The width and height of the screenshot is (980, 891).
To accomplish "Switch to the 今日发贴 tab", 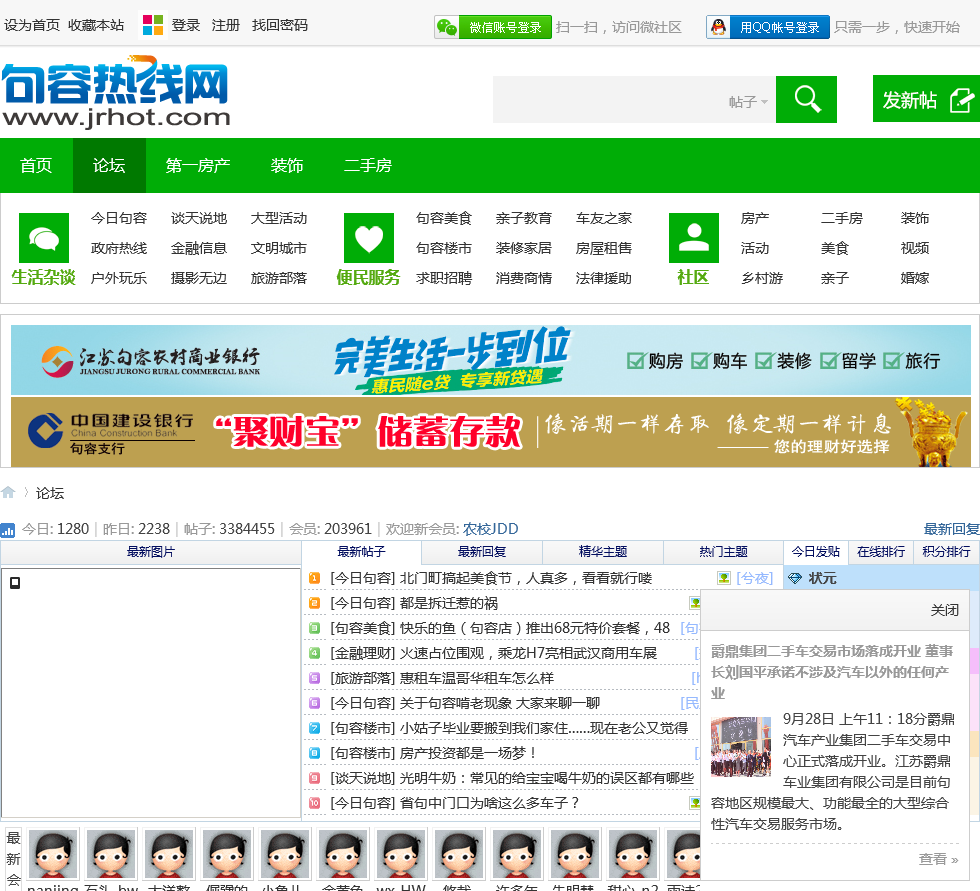I will (x=816, y=552).
